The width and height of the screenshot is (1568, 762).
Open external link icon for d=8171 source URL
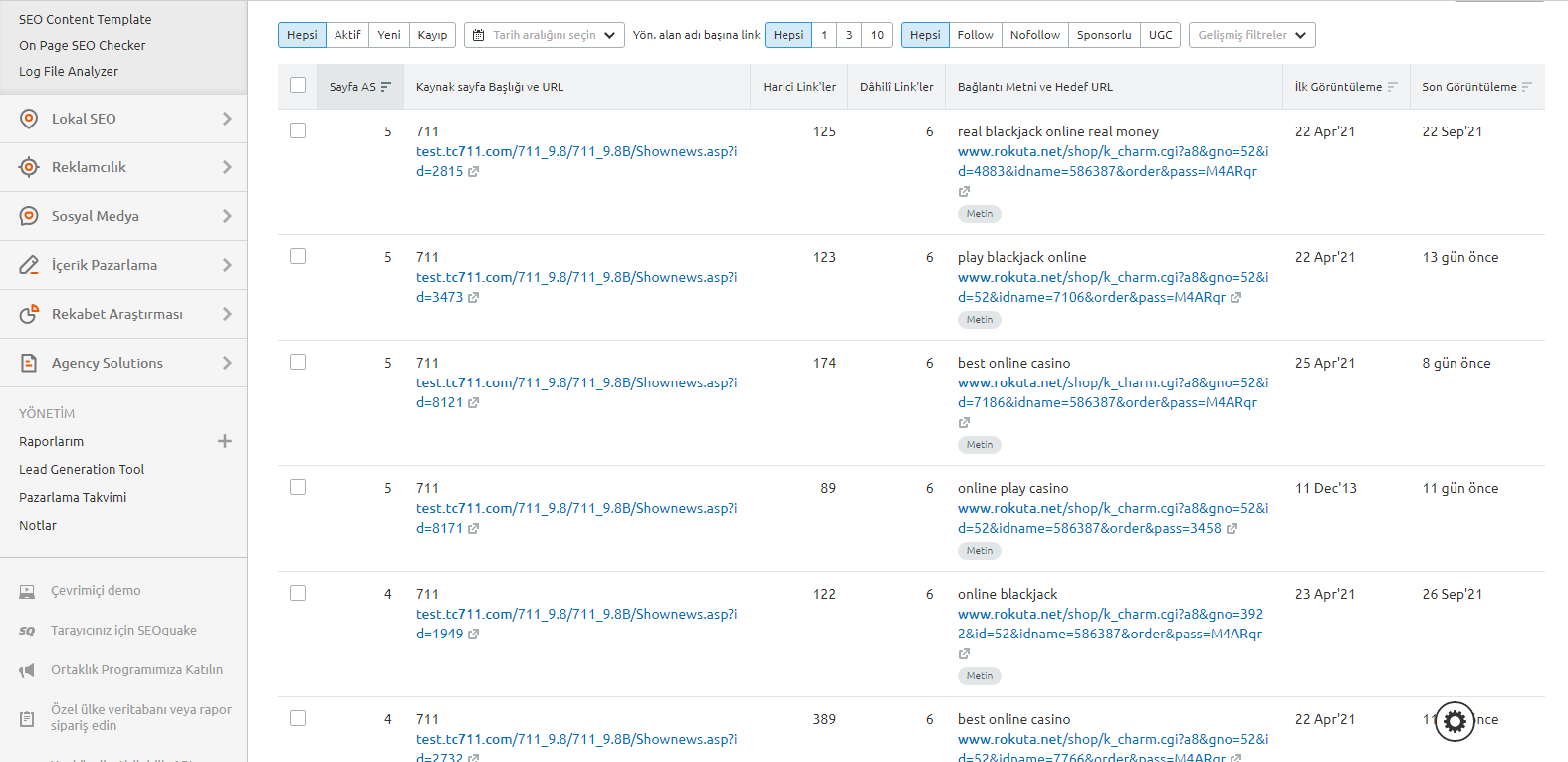(473, 529)
